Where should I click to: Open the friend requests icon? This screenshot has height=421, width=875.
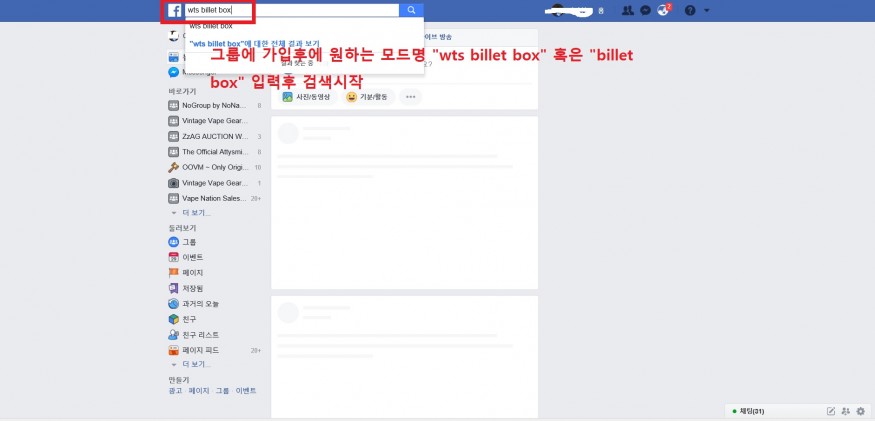[628, 11]
